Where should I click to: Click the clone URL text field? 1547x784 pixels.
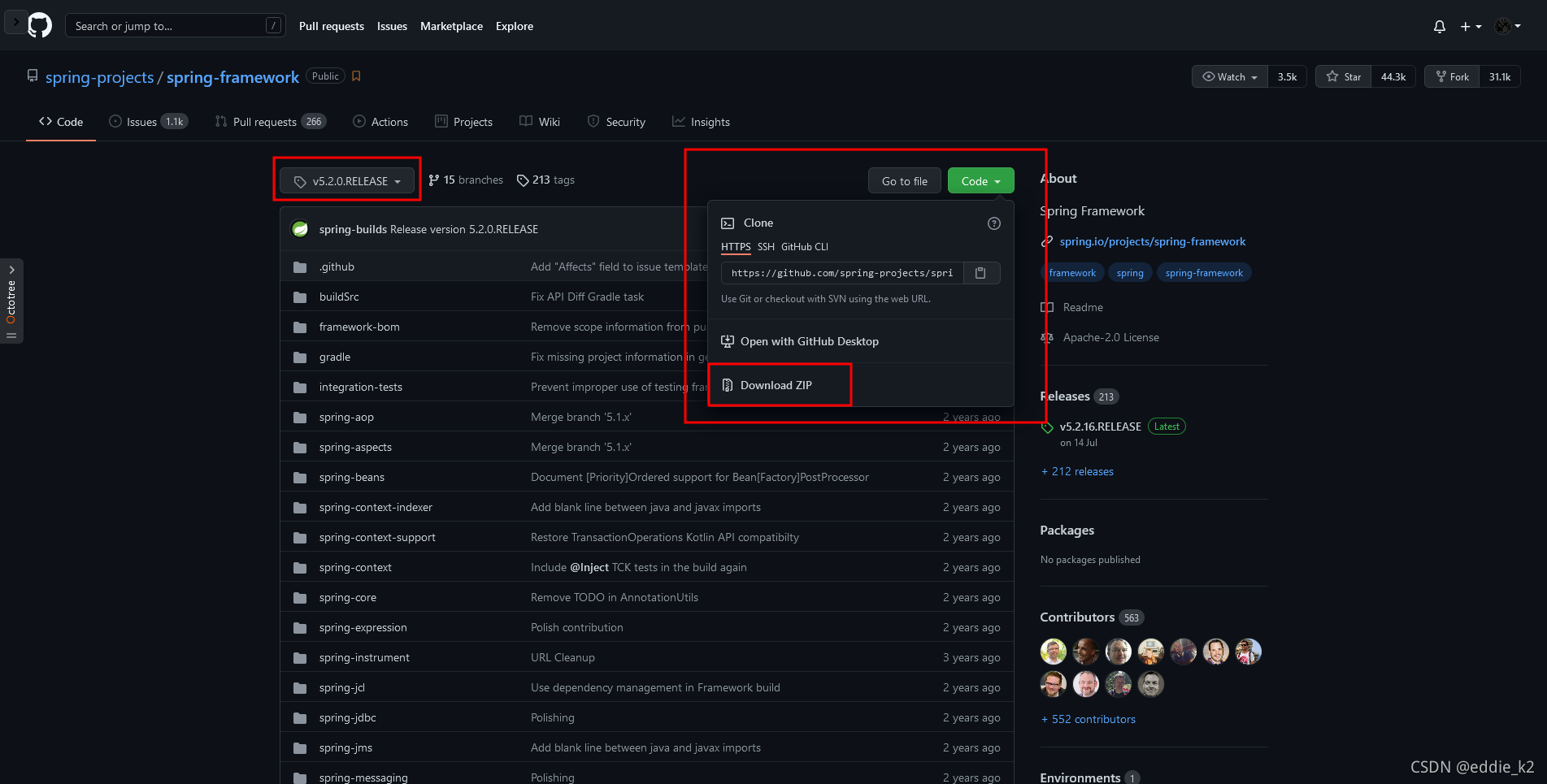coord(842,273)
